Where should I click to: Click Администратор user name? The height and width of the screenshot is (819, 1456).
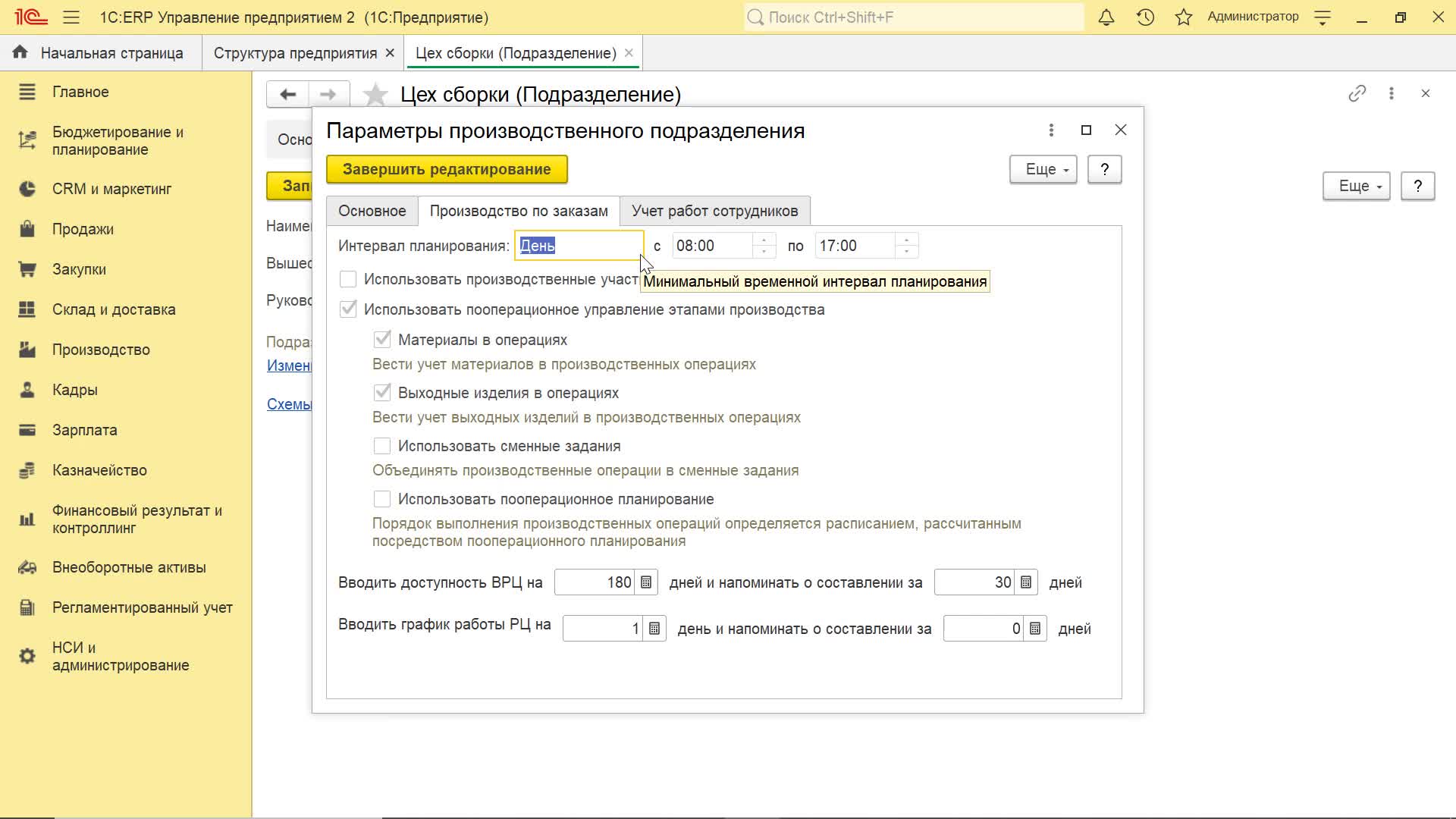pos(1253,17)
